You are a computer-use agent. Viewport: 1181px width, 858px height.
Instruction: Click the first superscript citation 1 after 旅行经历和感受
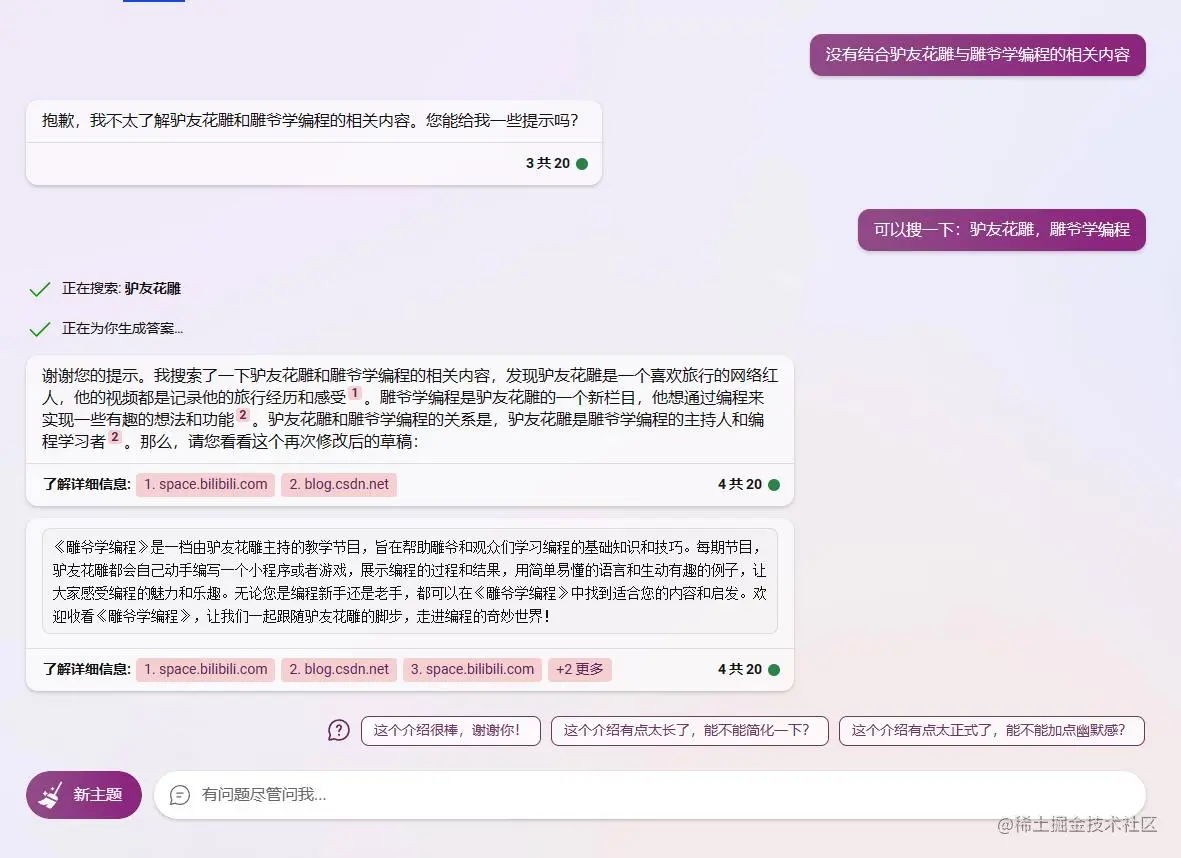(x=355, y=393)
